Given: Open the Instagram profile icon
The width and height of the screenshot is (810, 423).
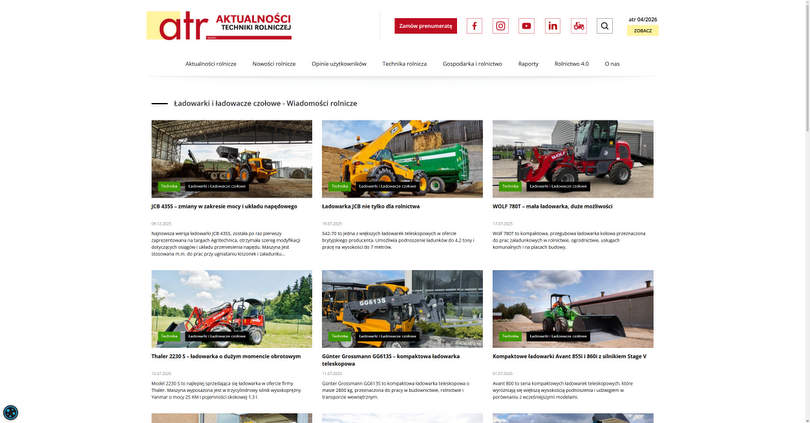Looking at the screenshot, I should [500, 26].
